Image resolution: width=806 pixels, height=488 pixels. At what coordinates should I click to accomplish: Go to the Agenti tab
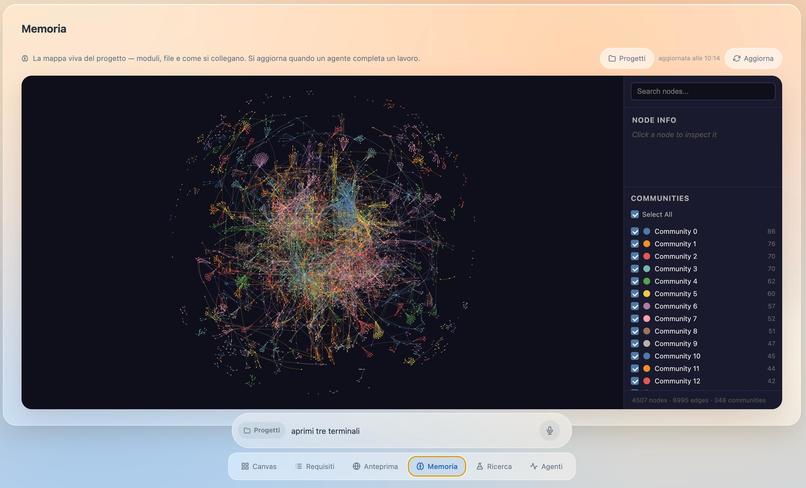click(546, 466)
